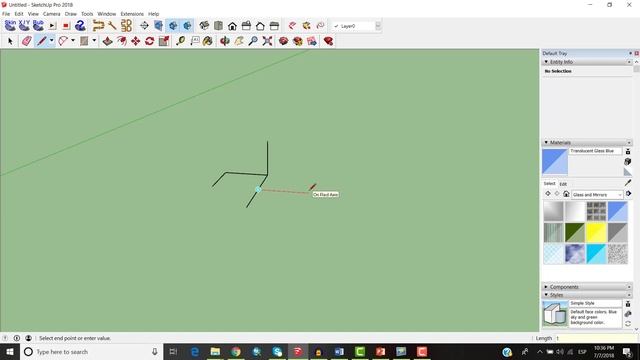Select the arrow Select tool

(x=10, y=41)
